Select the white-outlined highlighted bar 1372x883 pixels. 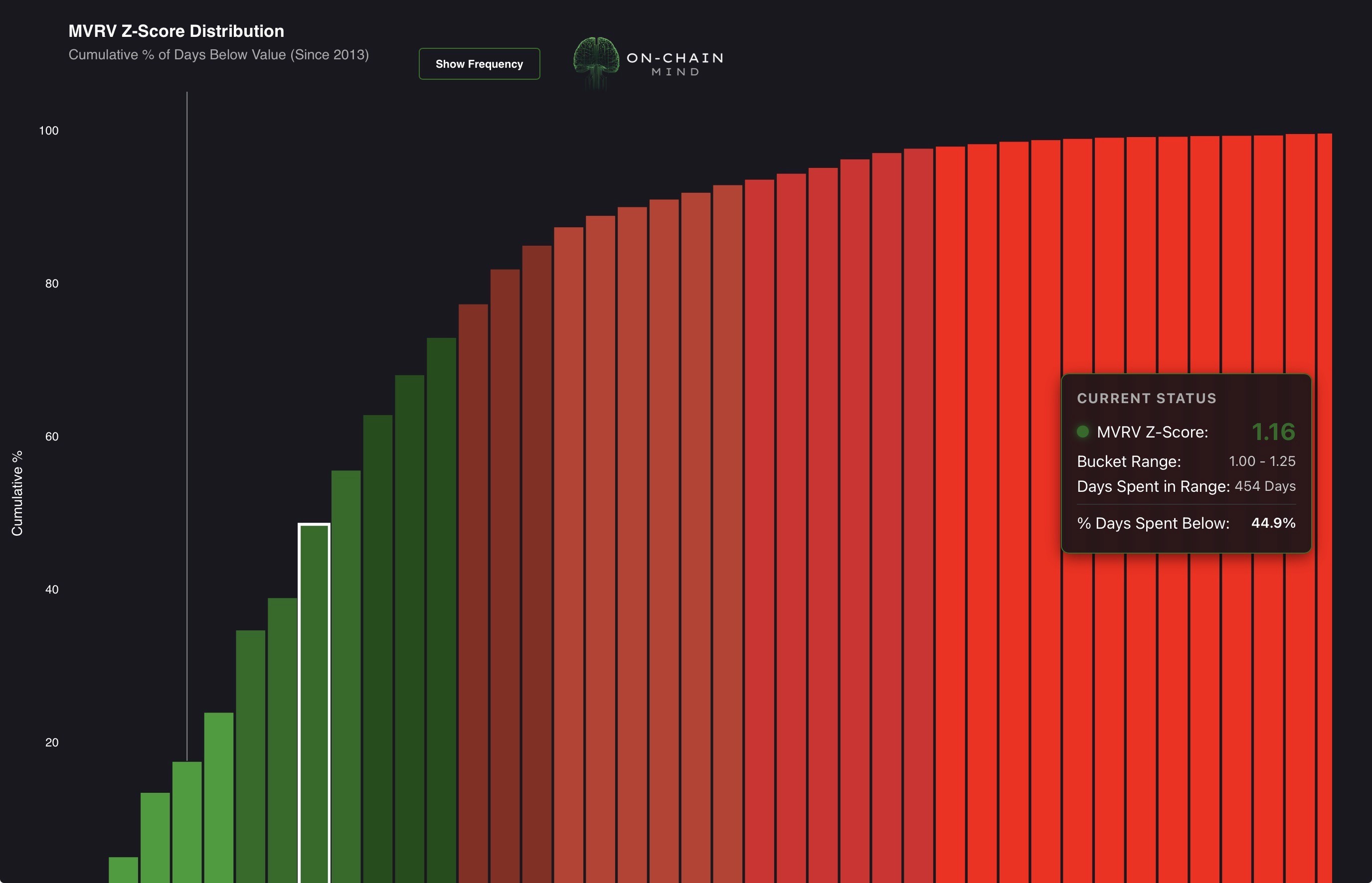(x=314, y=703)
